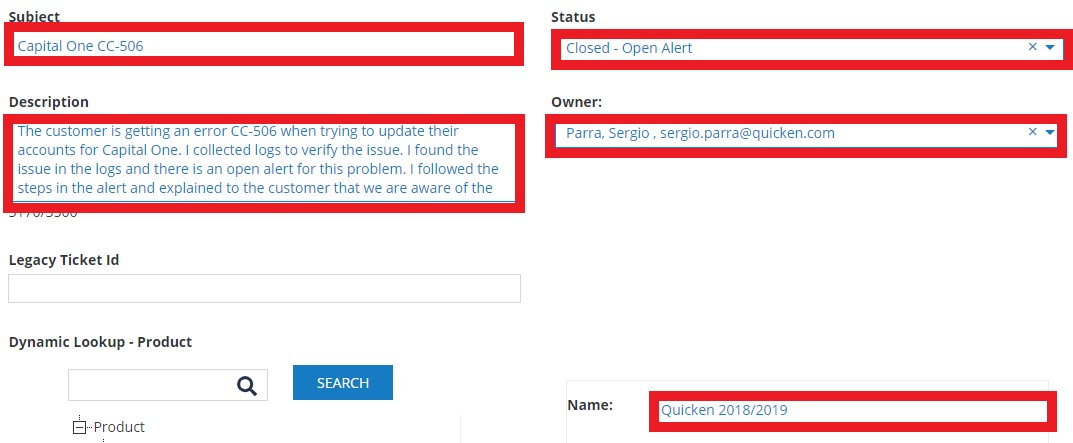This screenshot has height=443, width=1073.
Task: Select the Product tree item
Action: click(119, 427)
